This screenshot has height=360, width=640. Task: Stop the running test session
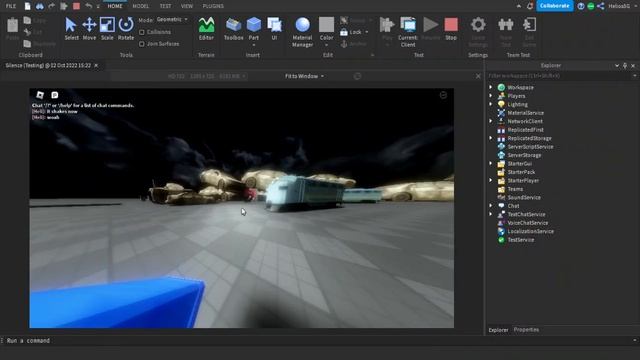pos(451,29)
